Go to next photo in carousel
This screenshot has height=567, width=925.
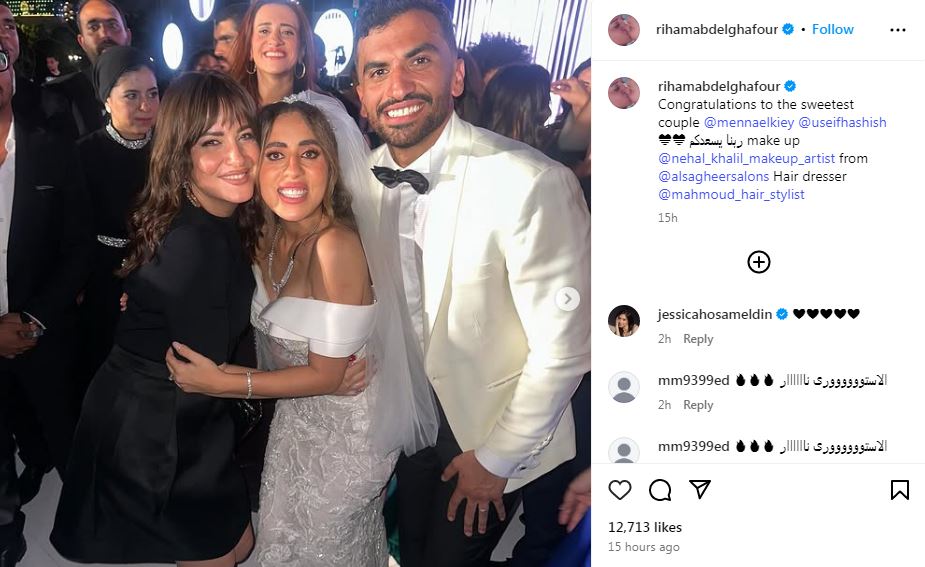[567, 298]
